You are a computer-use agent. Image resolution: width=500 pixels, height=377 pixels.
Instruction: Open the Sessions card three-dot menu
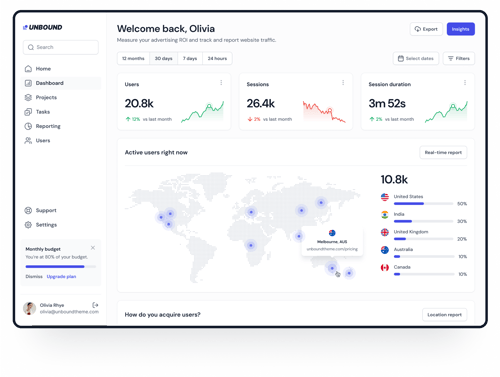(x=343, y=83)
